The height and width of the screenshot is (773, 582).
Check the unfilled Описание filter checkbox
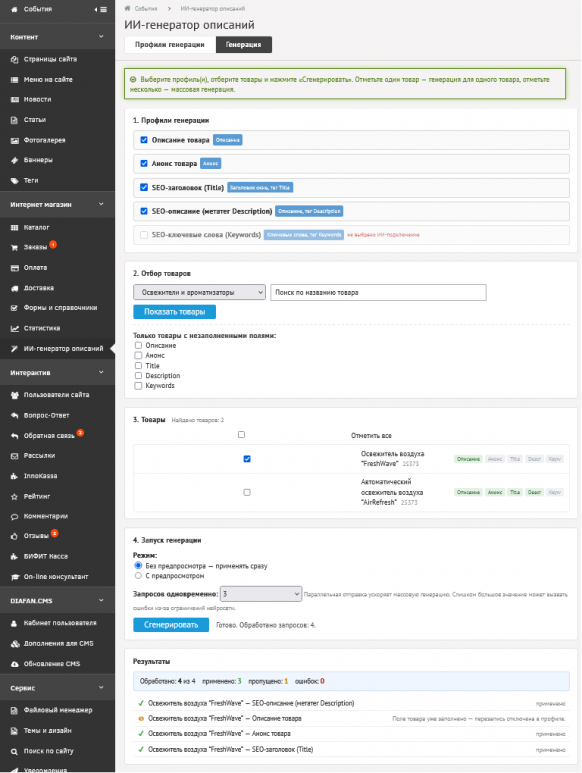pos(138,346)
